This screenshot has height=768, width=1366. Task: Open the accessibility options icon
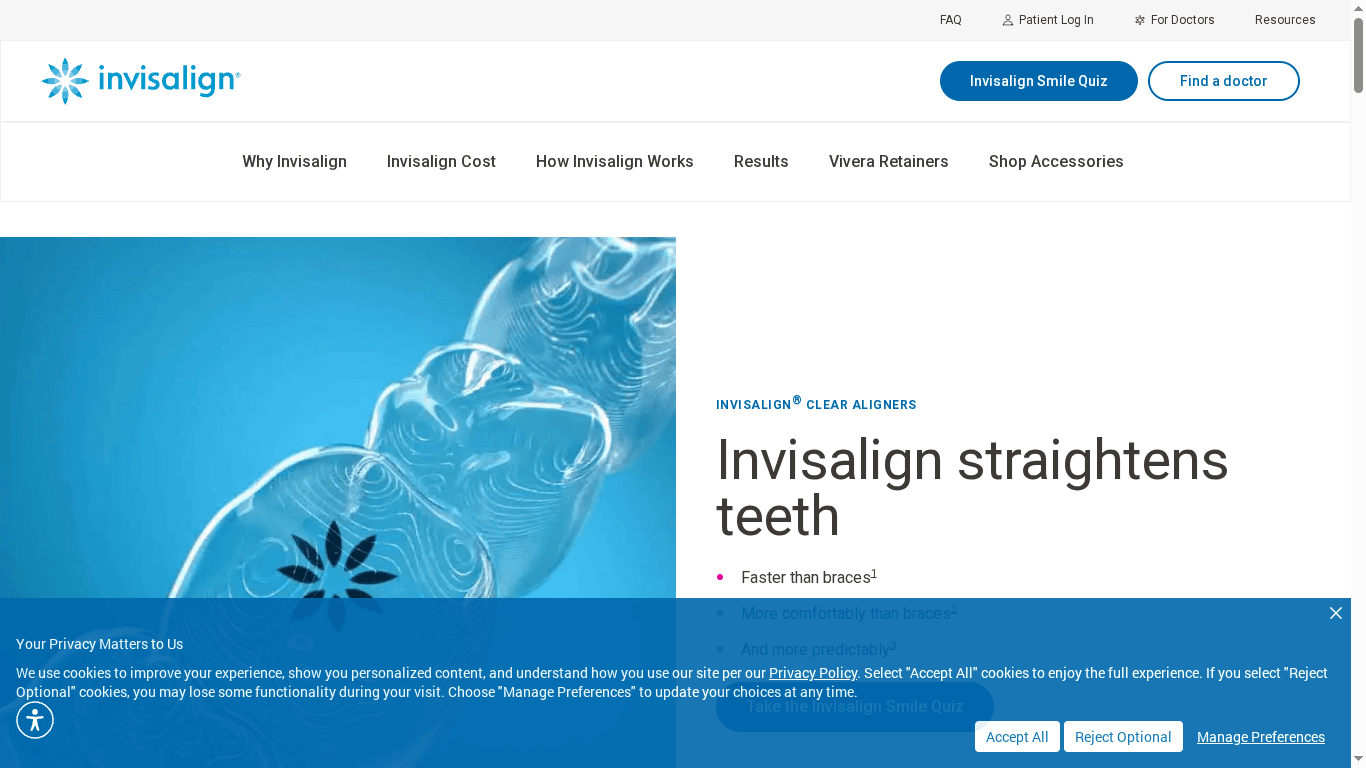point(35,720)
